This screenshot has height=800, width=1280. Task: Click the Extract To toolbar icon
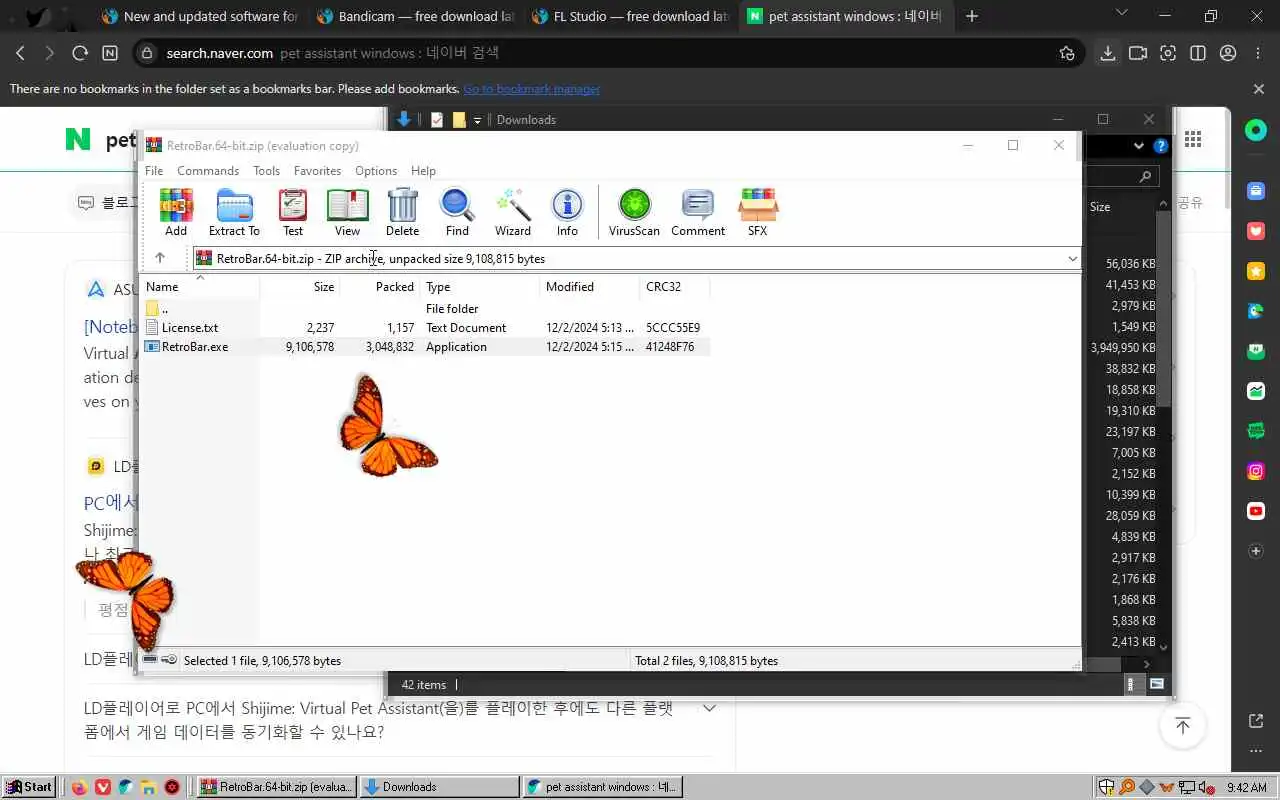tap(234, 213)
